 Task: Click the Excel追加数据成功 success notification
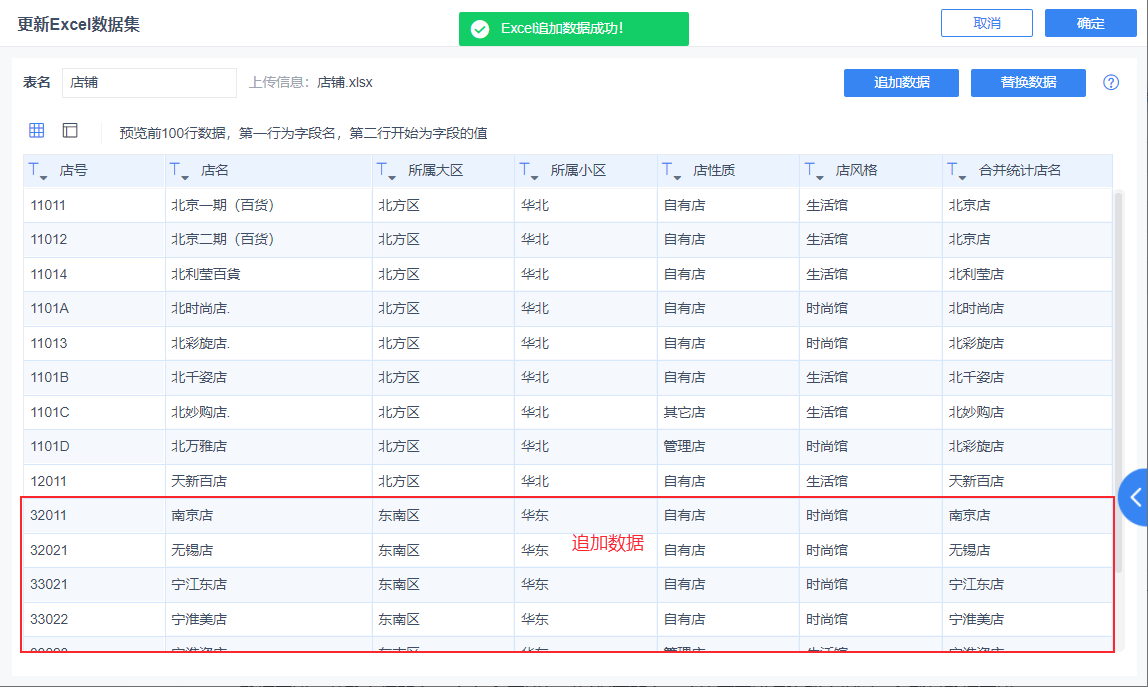point(573,29)
